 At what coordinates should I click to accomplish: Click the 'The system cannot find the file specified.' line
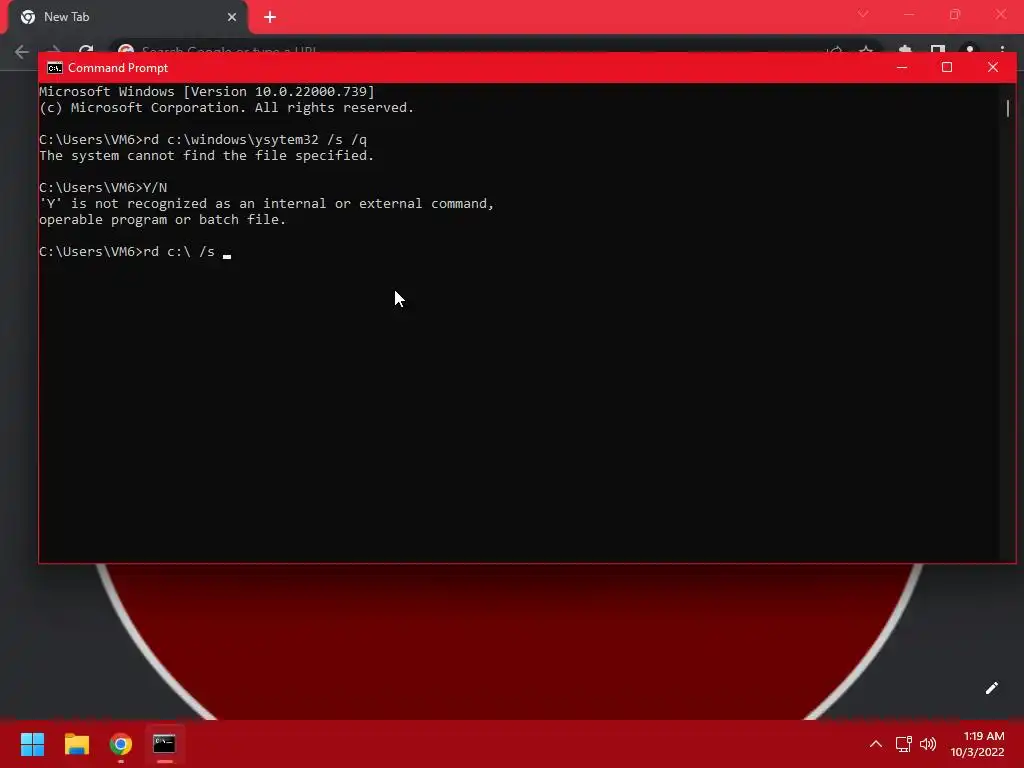pos(206,155)
